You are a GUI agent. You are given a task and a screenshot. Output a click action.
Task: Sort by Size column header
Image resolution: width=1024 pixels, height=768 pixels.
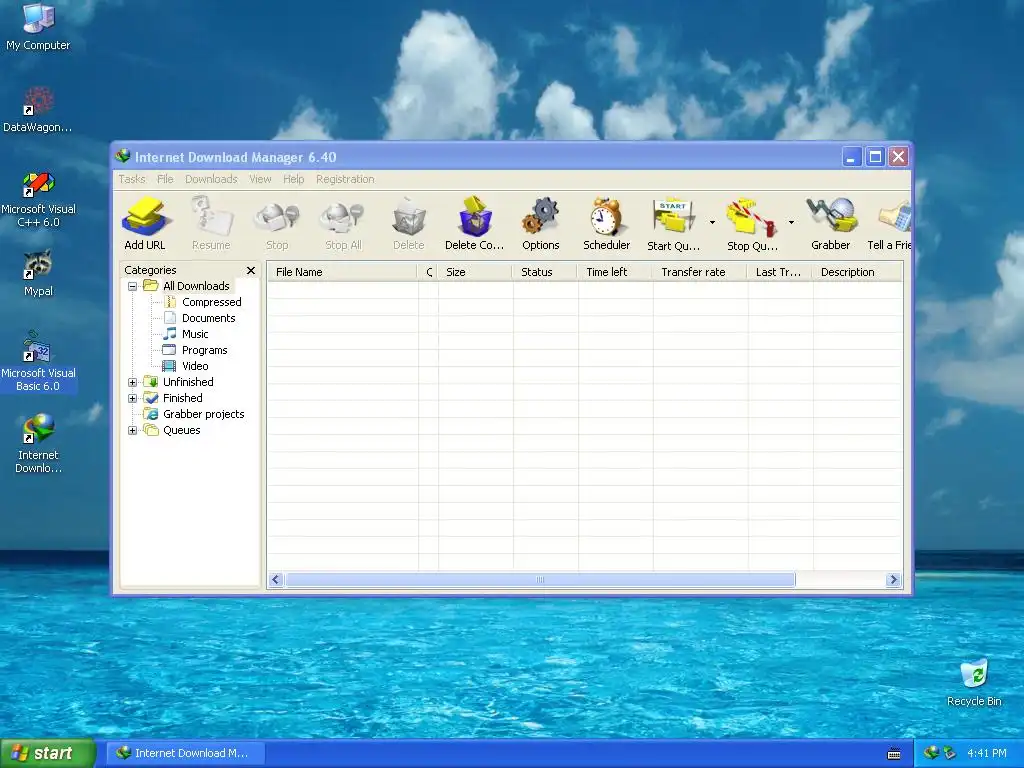[x=475, y=272]
